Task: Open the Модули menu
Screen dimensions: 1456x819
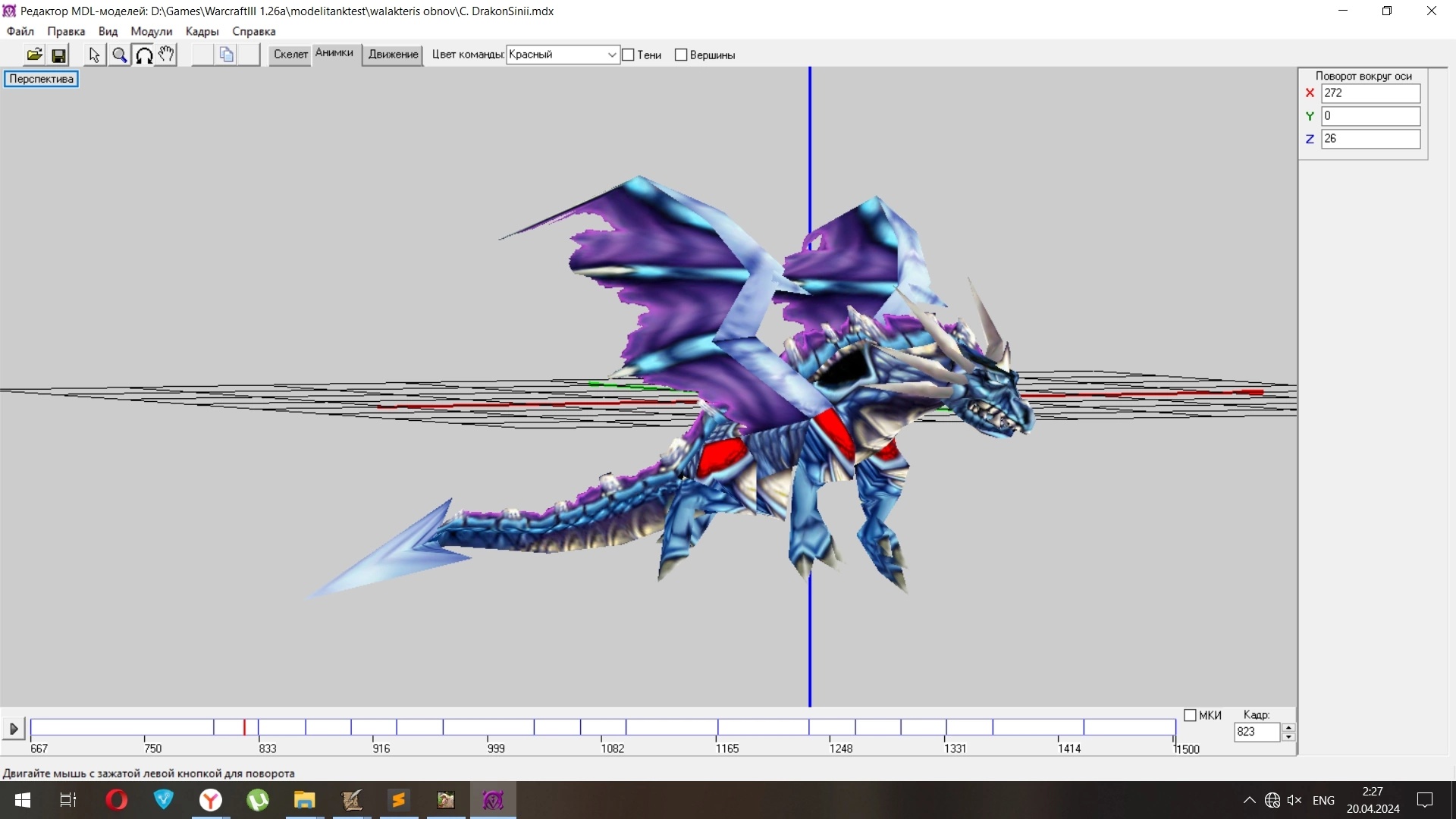Action: pyautogui.click(x=151, y=31)
